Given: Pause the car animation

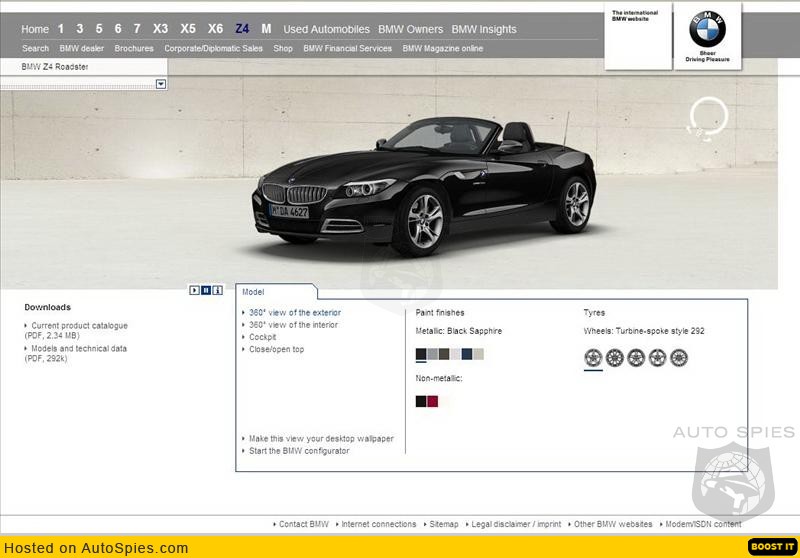Looking at the screenshot, I should pos(206,290).
